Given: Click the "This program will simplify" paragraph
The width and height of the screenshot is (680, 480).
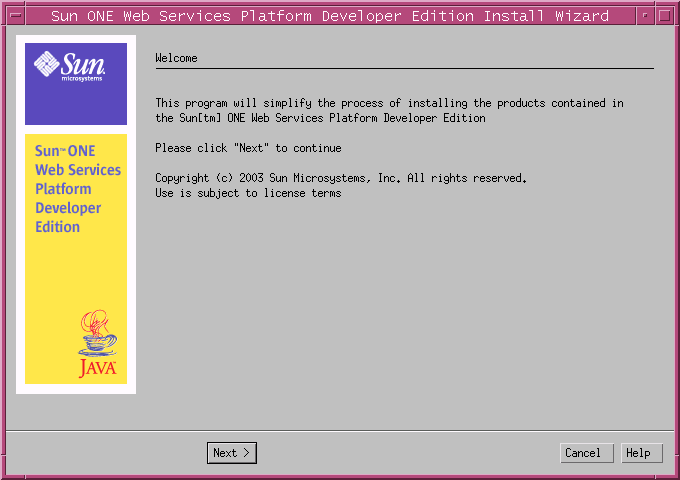Looking at the screenshot, I should (x=389, y=111).
